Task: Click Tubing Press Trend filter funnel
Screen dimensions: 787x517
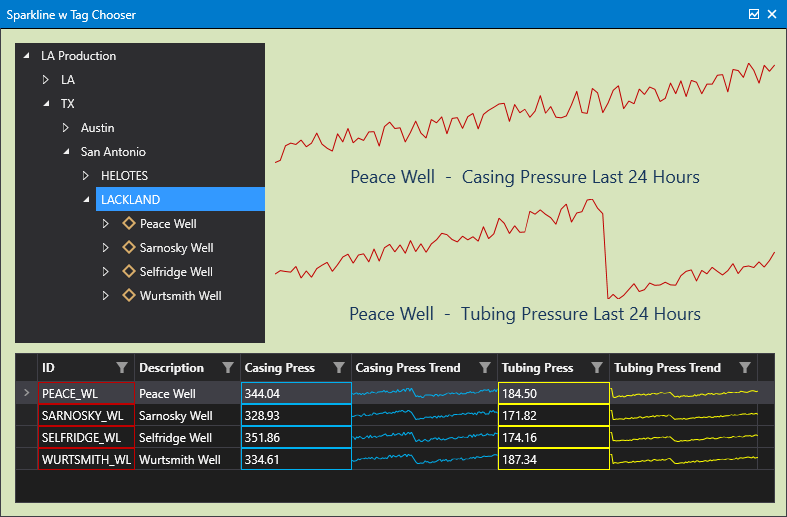Action: [745, 368]
